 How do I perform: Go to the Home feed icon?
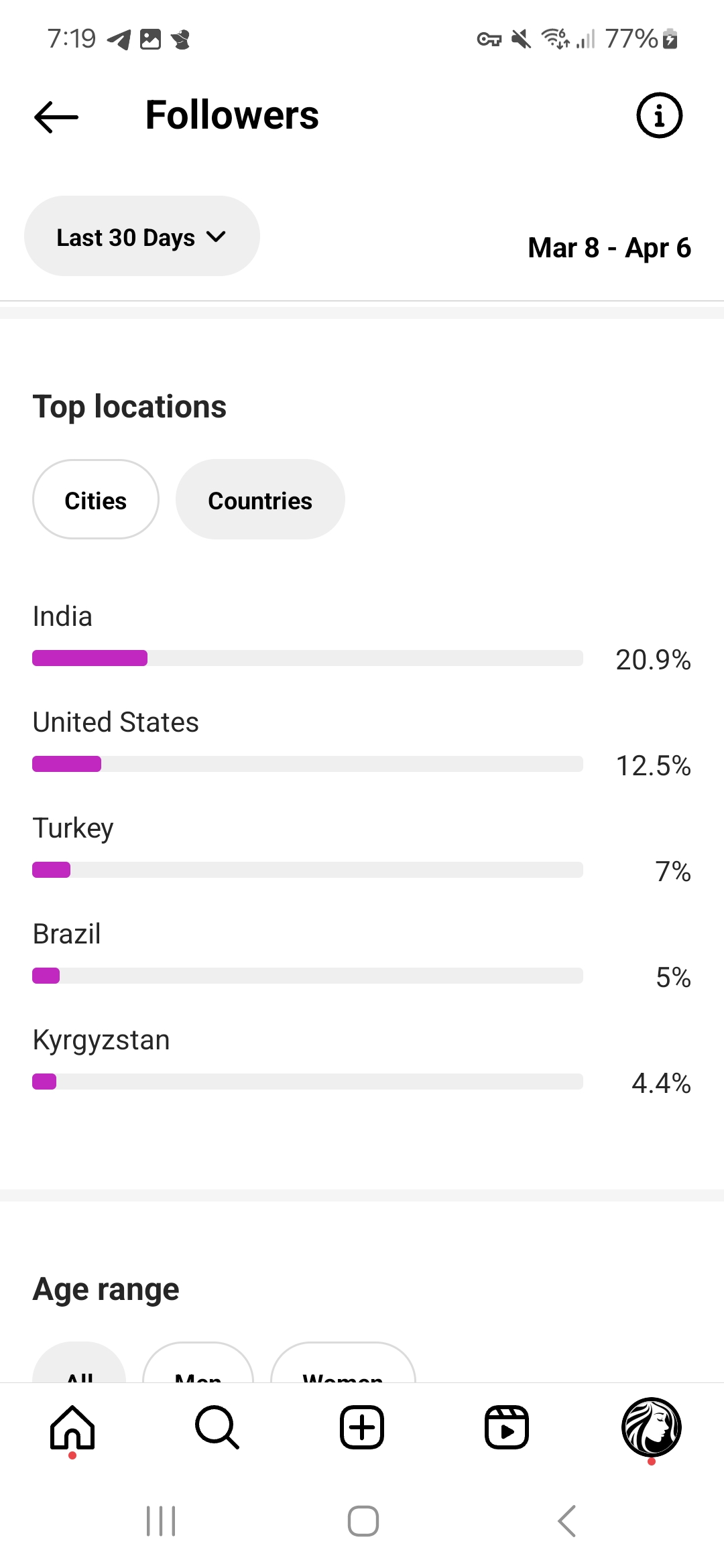coord(72,1427)
